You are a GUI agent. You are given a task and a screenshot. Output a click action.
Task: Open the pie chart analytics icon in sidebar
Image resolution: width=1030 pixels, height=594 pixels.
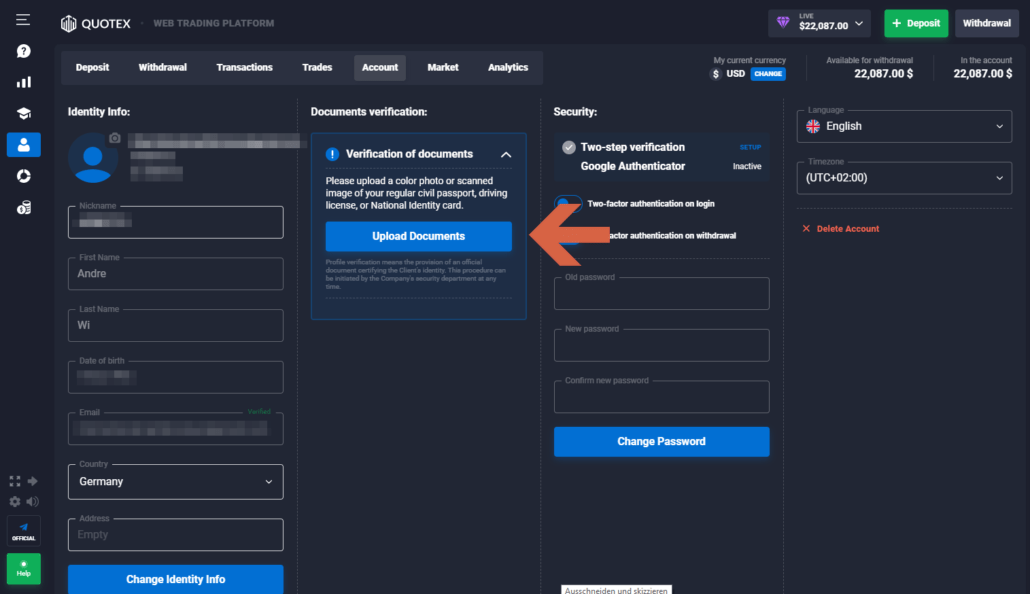[x=22, y=175]
